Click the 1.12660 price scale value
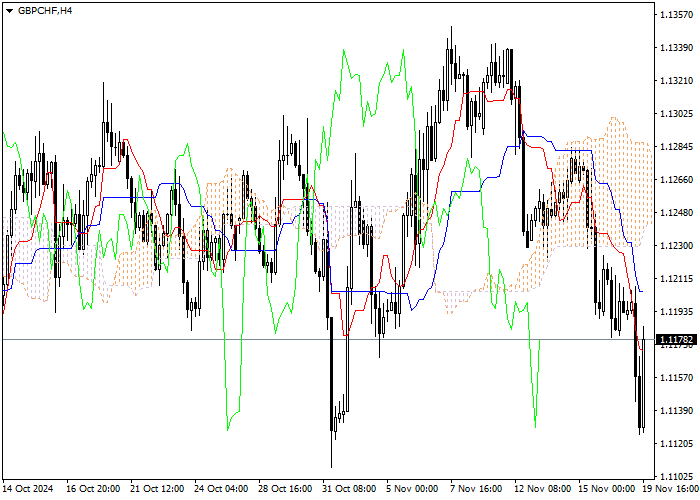The width and height of the screenshot is (700, 500). (x=676, y=179)
